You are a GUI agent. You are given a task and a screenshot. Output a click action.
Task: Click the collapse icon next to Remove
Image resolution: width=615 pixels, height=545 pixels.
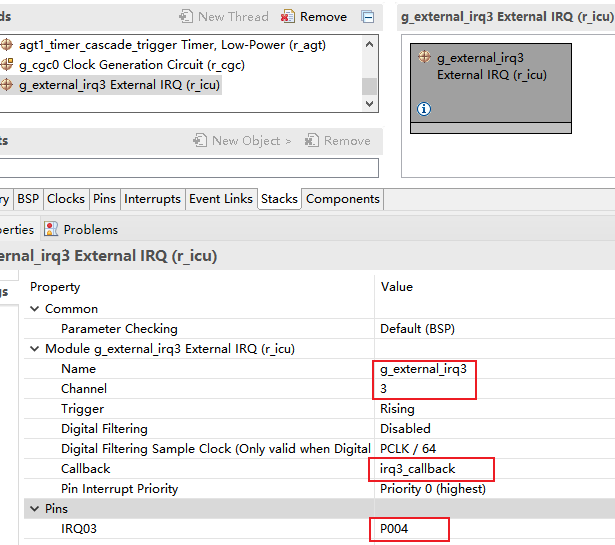point(368,17)
